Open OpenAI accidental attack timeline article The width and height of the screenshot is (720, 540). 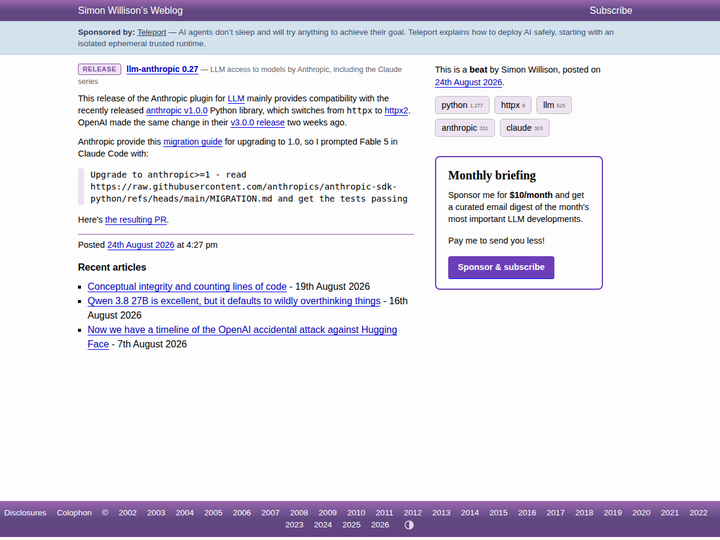[x=242, y=337]
